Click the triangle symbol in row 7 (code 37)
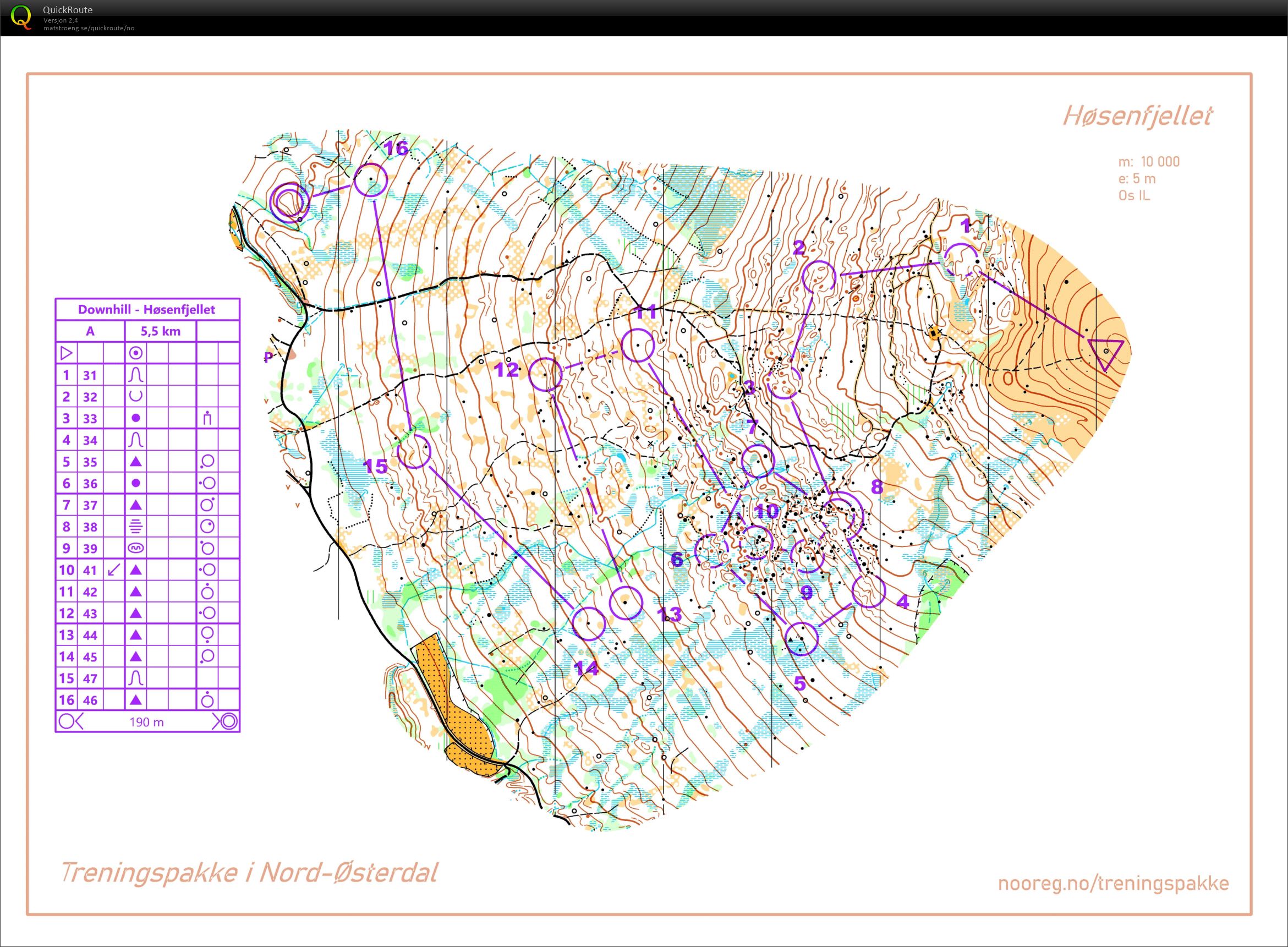Viewport: 1288px width, 947px height. (x=136, y=505)
